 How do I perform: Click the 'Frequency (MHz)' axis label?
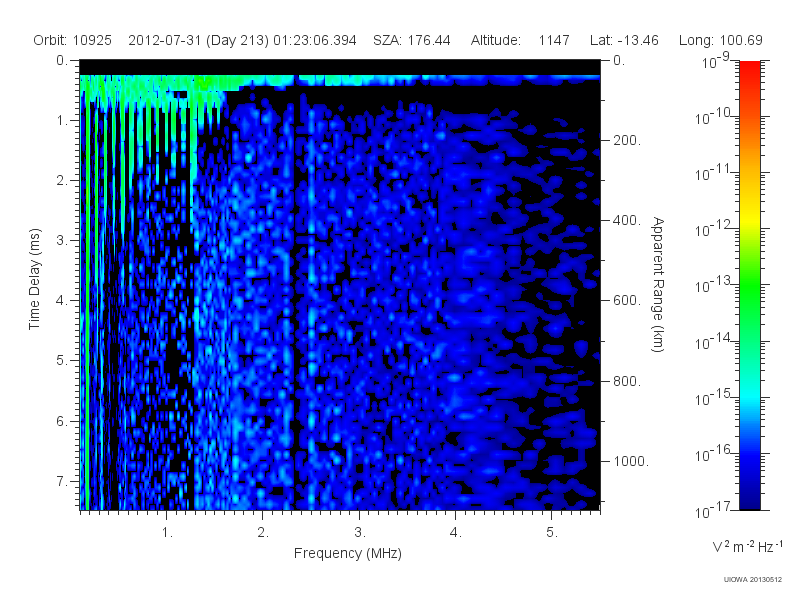[348, 554]
